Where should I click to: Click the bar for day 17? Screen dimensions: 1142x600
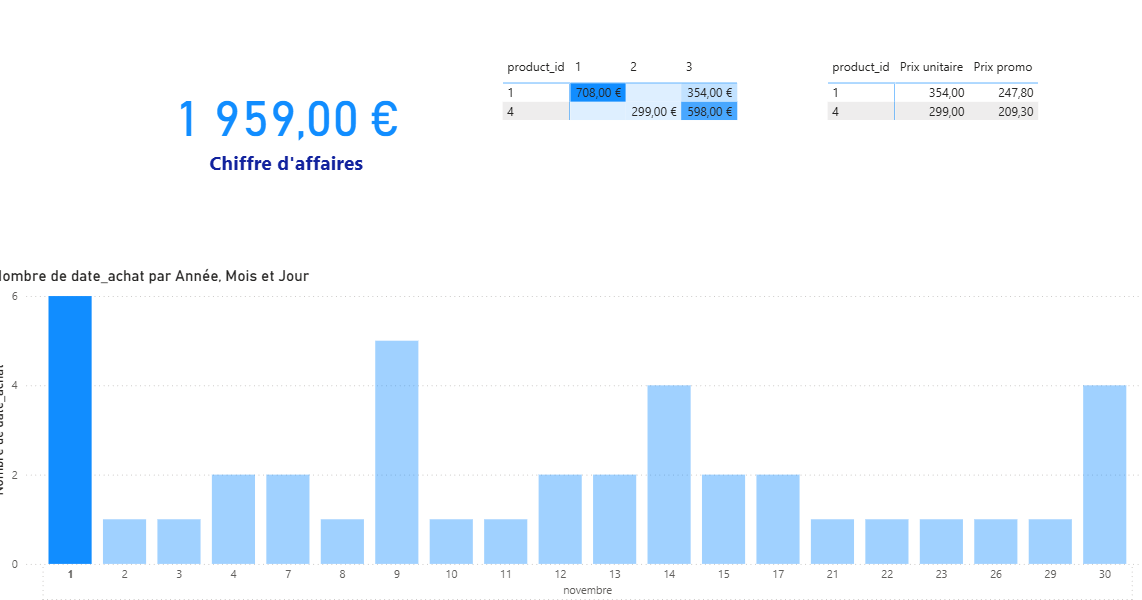[x=778, y=519]
